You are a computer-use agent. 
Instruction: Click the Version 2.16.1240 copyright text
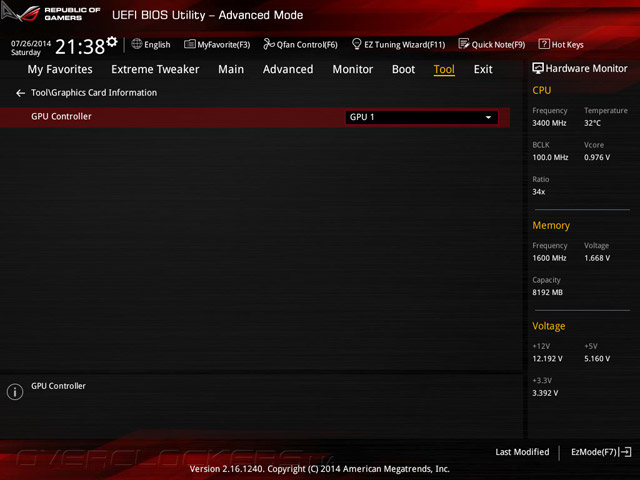tap(320, 469)
